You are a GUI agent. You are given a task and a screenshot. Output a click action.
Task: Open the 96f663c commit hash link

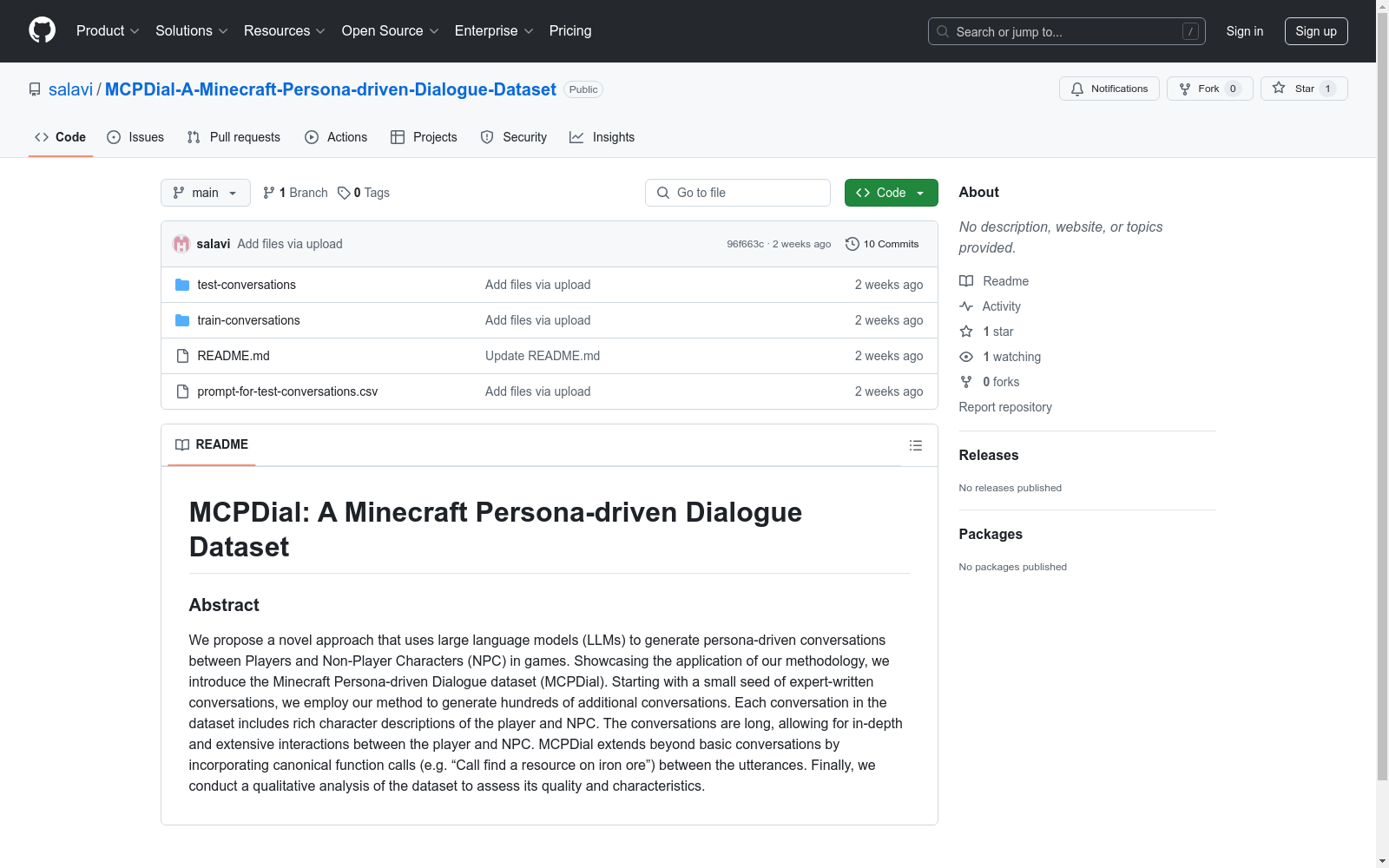pos(745,244)
